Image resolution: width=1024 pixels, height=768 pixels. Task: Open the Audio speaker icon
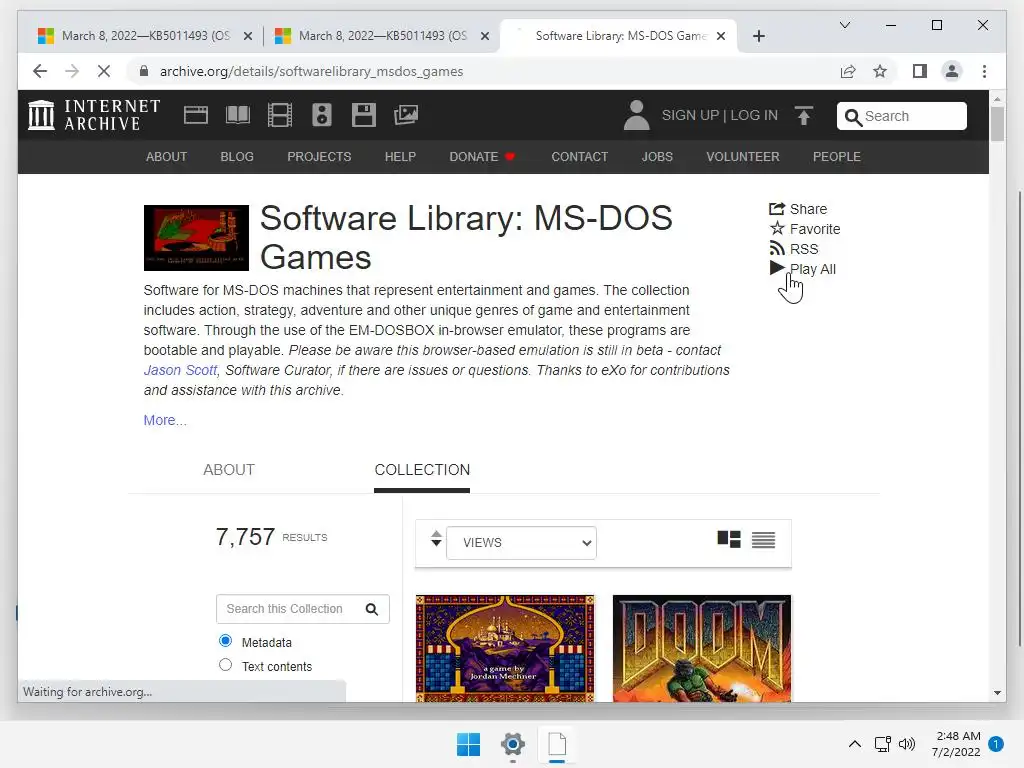(x=321, y=115)
